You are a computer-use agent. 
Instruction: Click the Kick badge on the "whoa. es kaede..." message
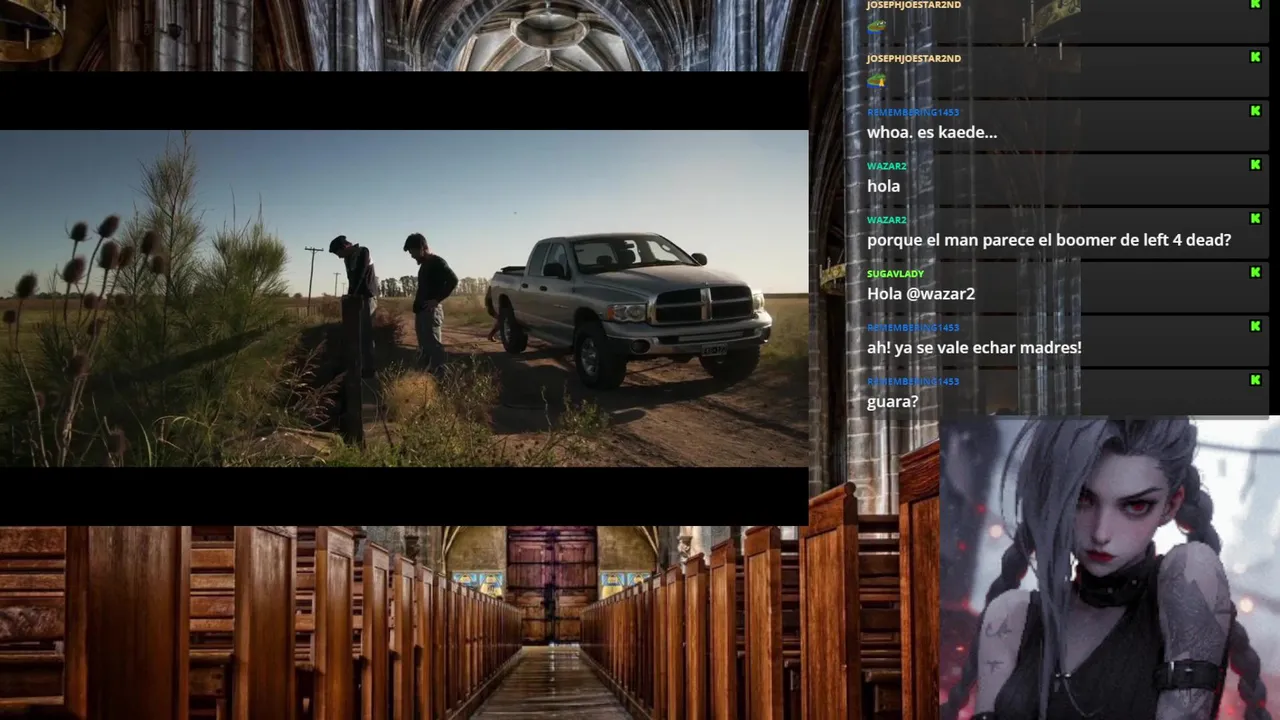[x=1255, y=111]
